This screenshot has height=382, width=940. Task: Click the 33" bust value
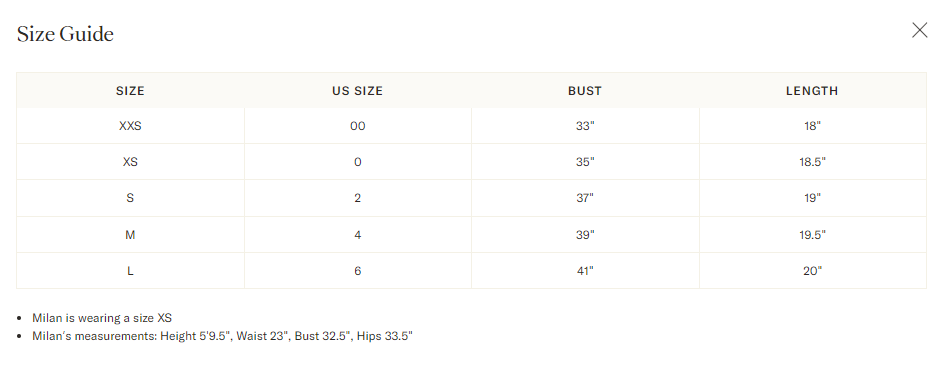tap(585, 126)
